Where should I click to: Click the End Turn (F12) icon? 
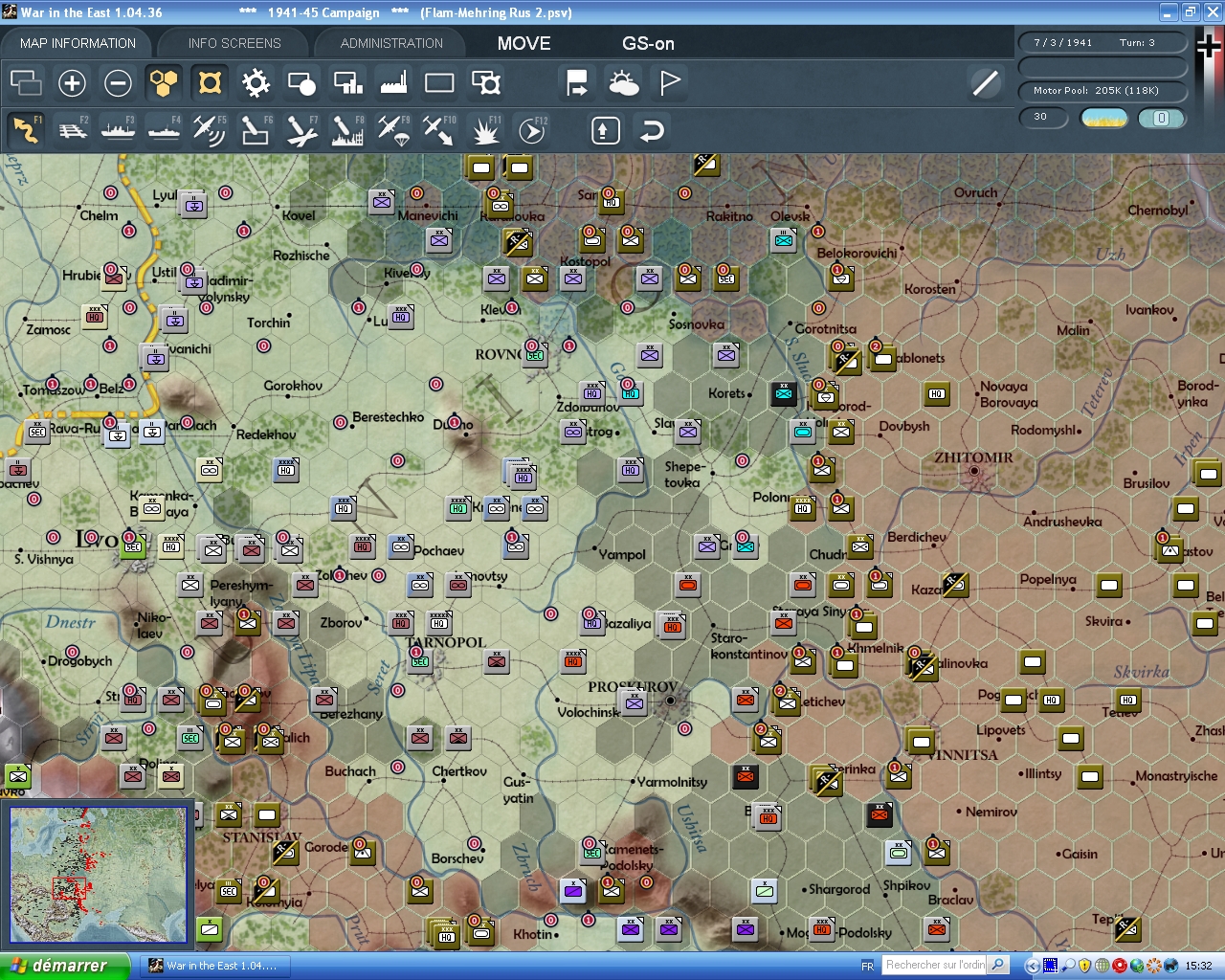pos(531,129)
